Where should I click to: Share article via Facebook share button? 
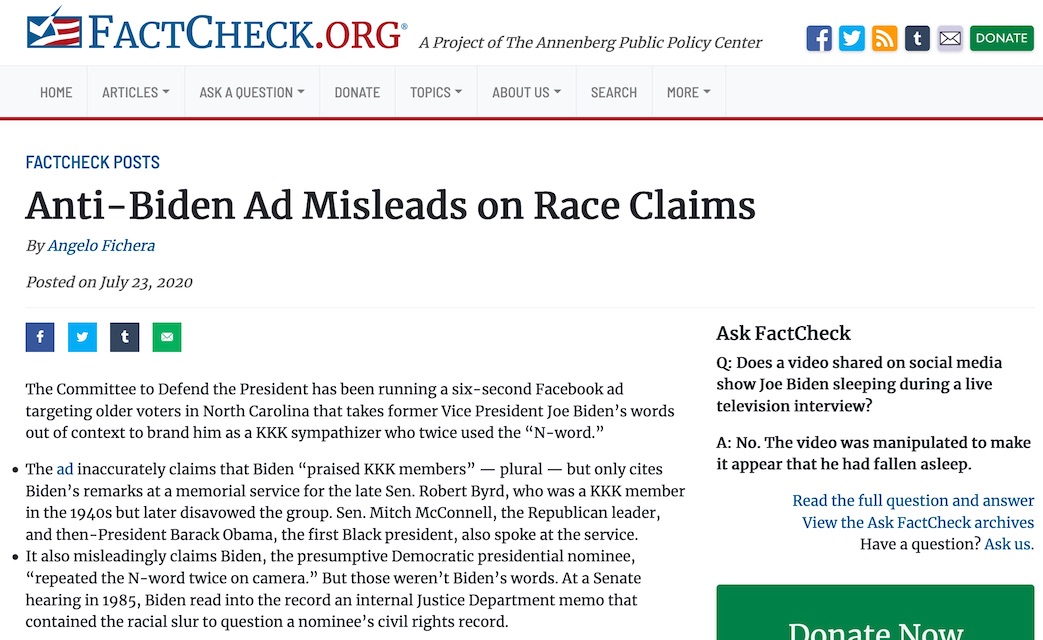pyautogui.click(x=40, y=337)
